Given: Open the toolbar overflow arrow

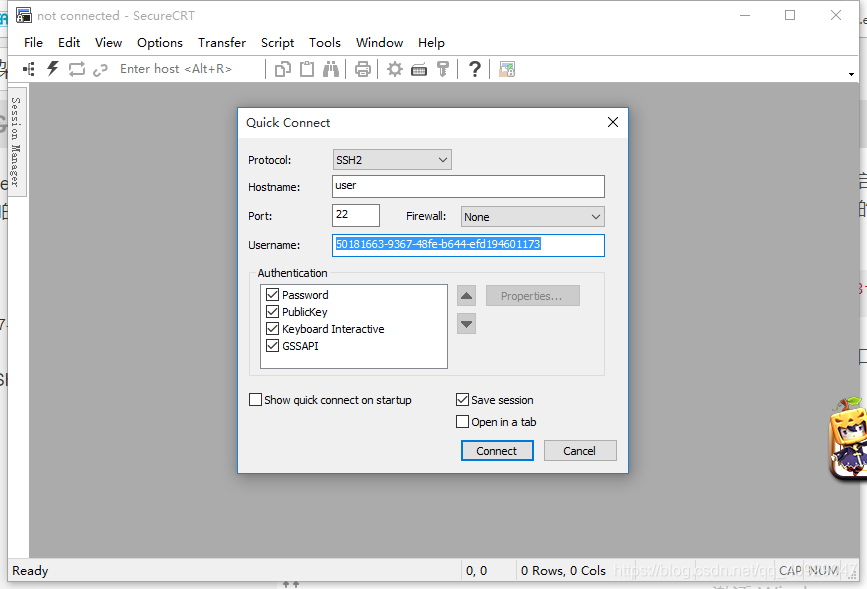Looking at the screenshot, I should coord(852,74).
